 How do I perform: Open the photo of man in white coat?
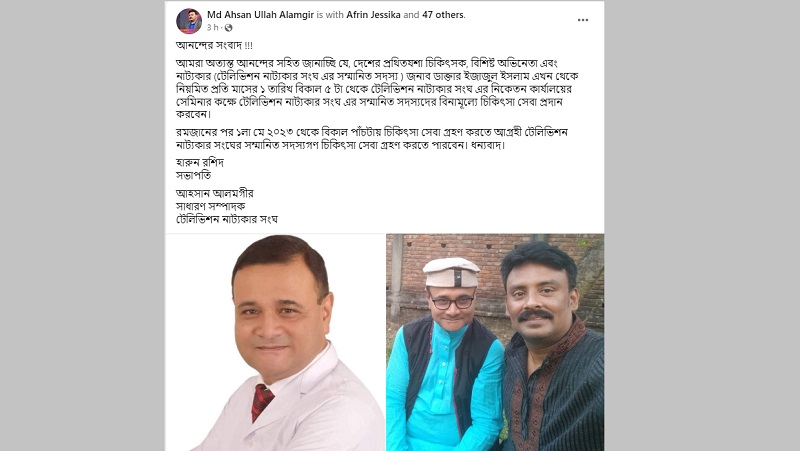tap(275, 342)
